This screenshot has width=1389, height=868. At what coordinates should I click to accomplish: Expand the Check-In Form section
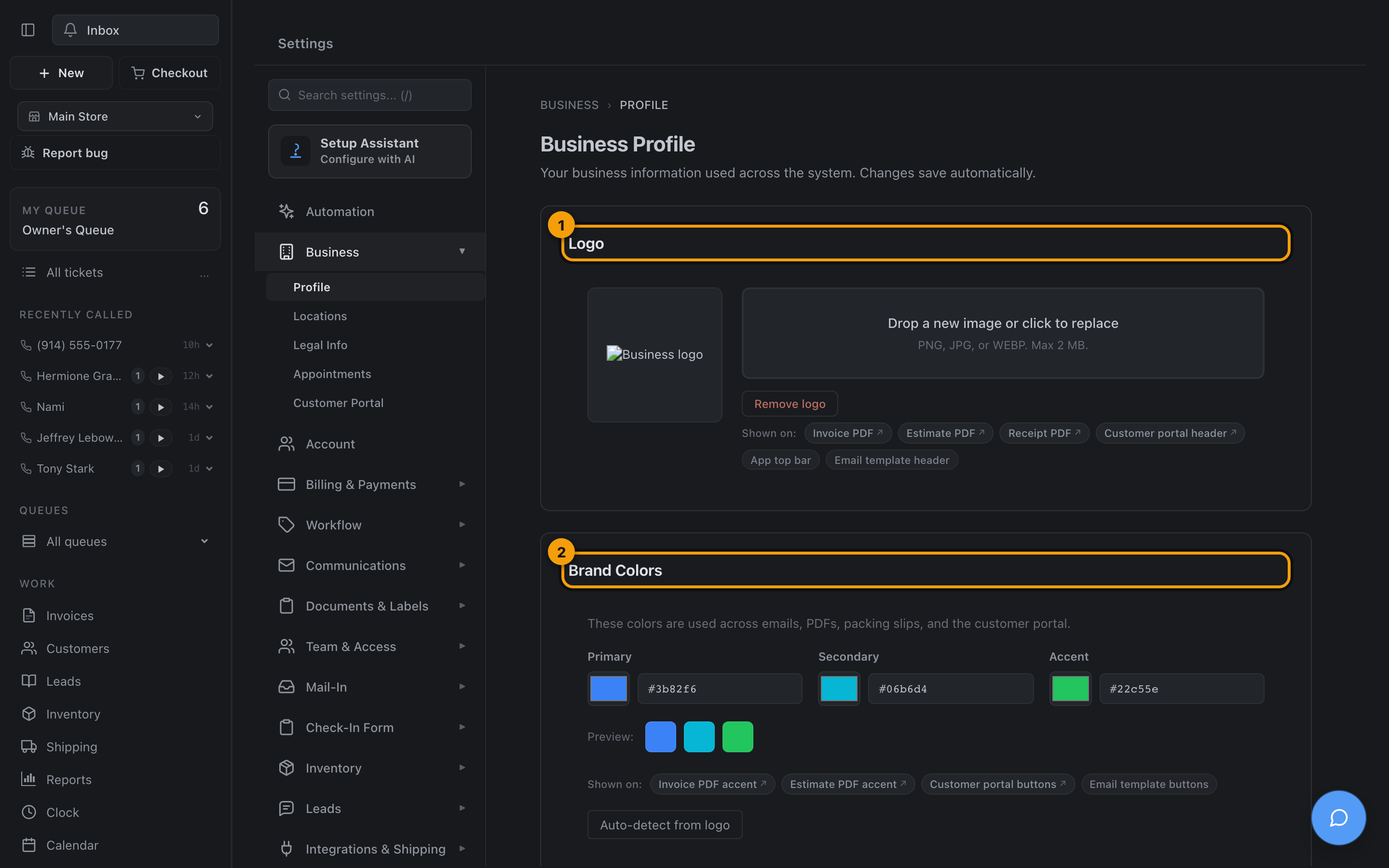pyautogui.click(x=462, y=727)
